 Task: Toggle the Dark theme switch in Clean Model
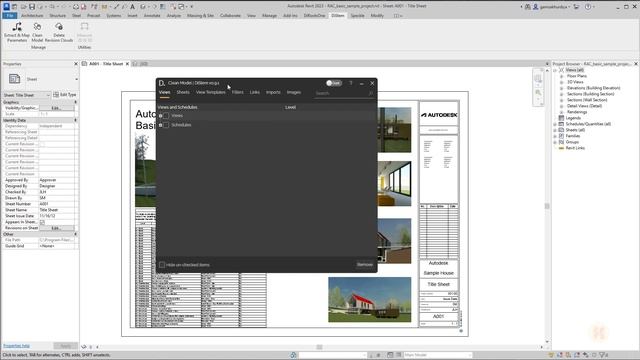[x=333, y=83]
